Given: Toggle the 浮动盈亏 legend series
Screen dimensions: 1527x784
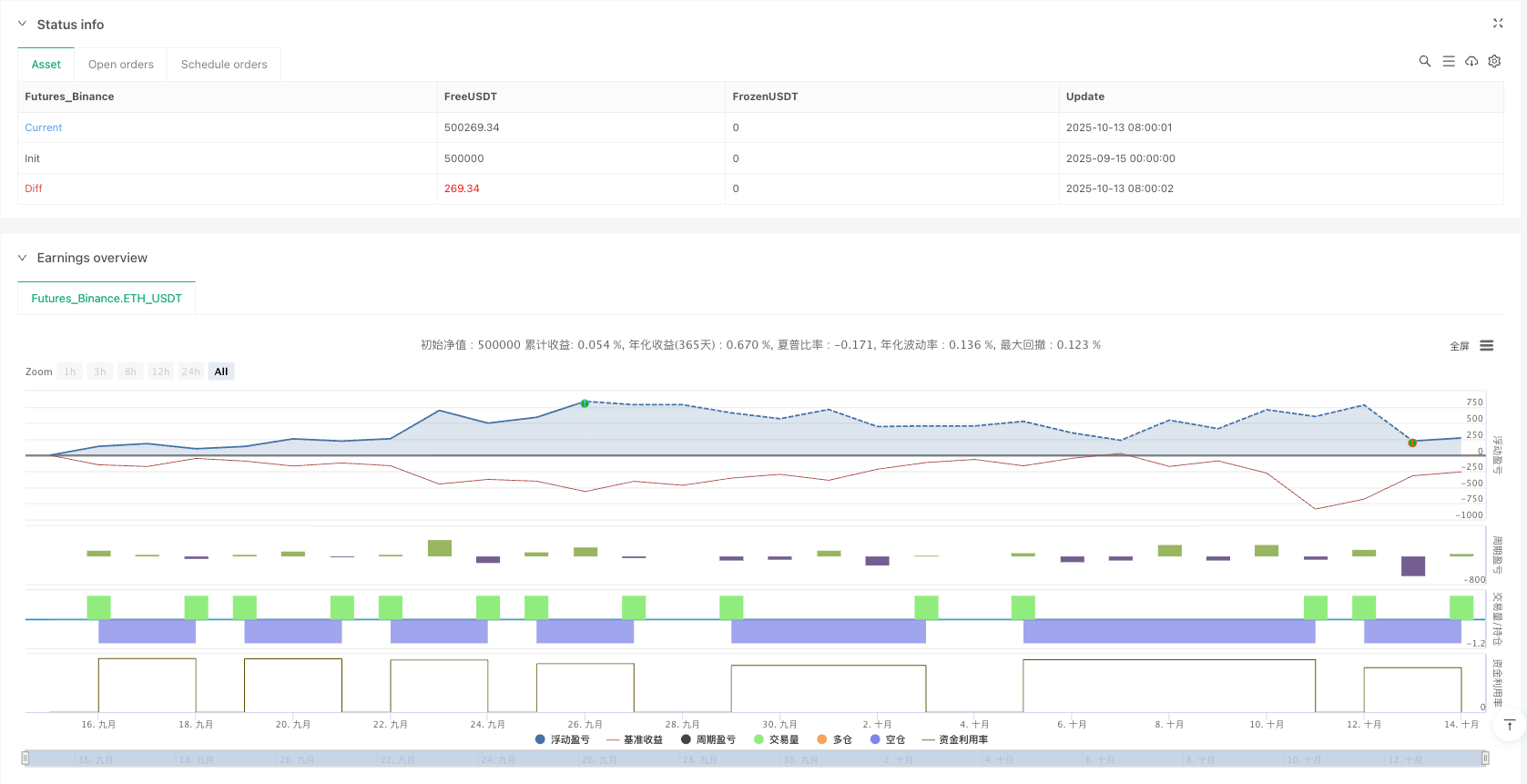Looking at the screenshot, I should [563, 739].
